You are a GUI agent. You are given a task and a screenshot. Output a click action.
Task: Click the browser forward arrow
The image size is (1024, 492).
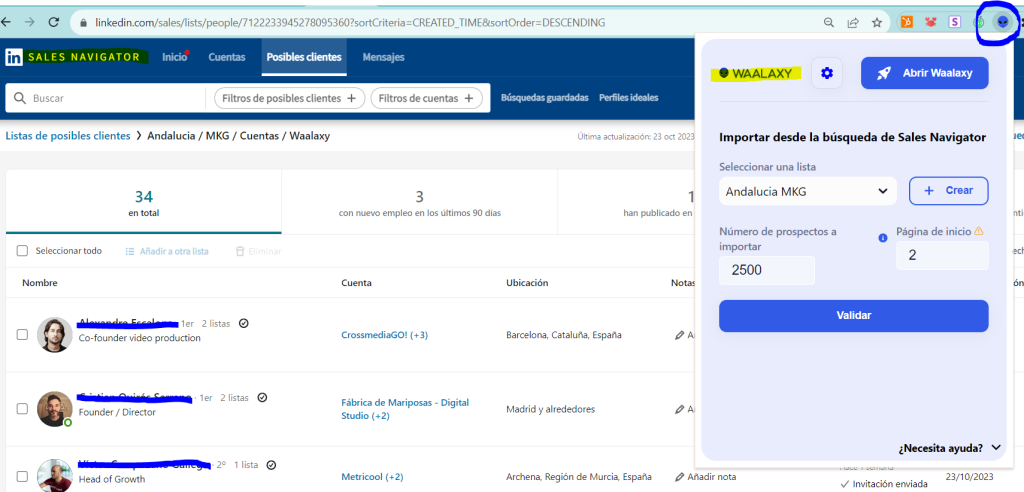[x=29, y=22]
